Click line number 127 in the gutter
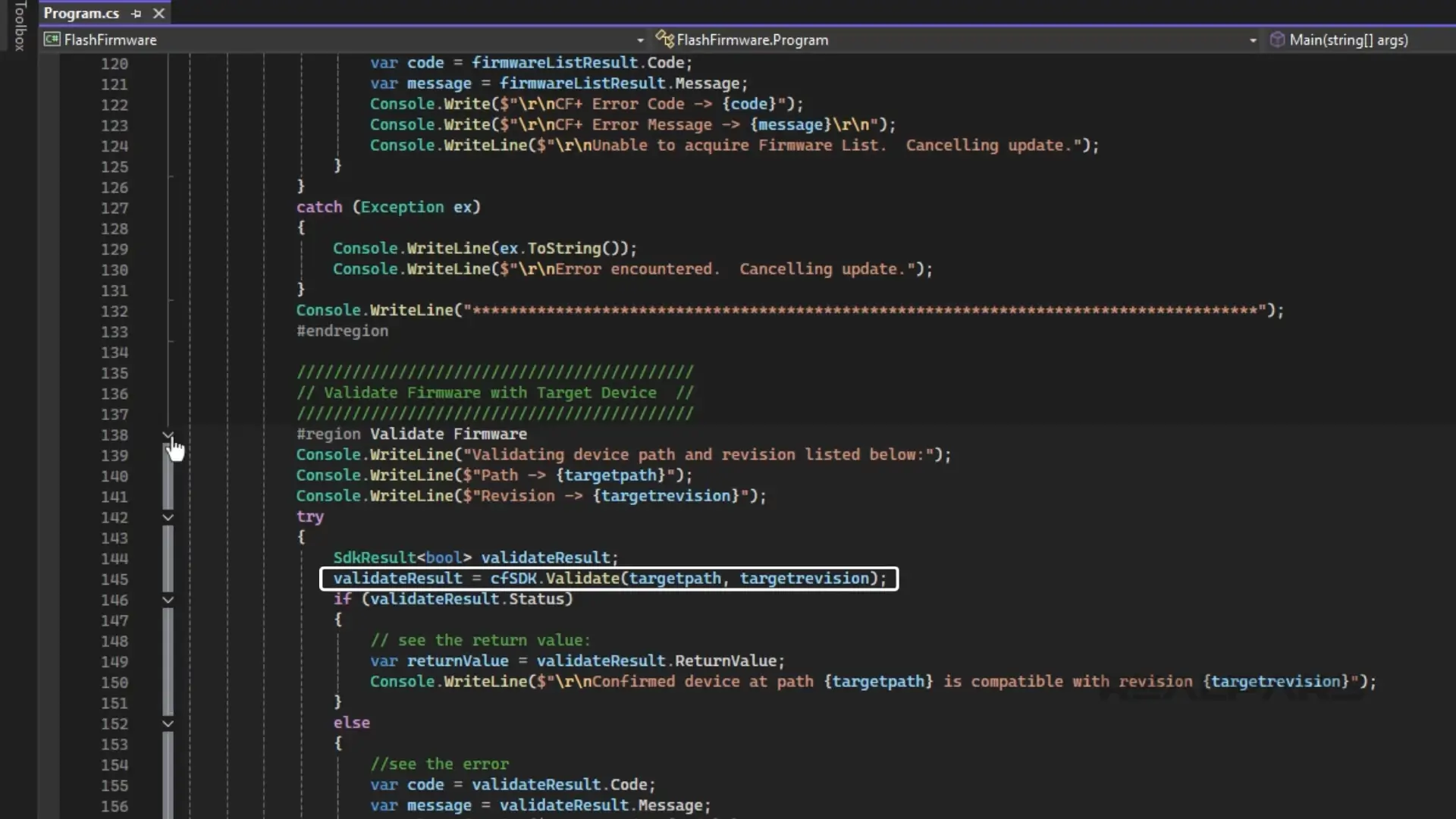Viewport: 1456px width, 819px height. tap(115, 208)
